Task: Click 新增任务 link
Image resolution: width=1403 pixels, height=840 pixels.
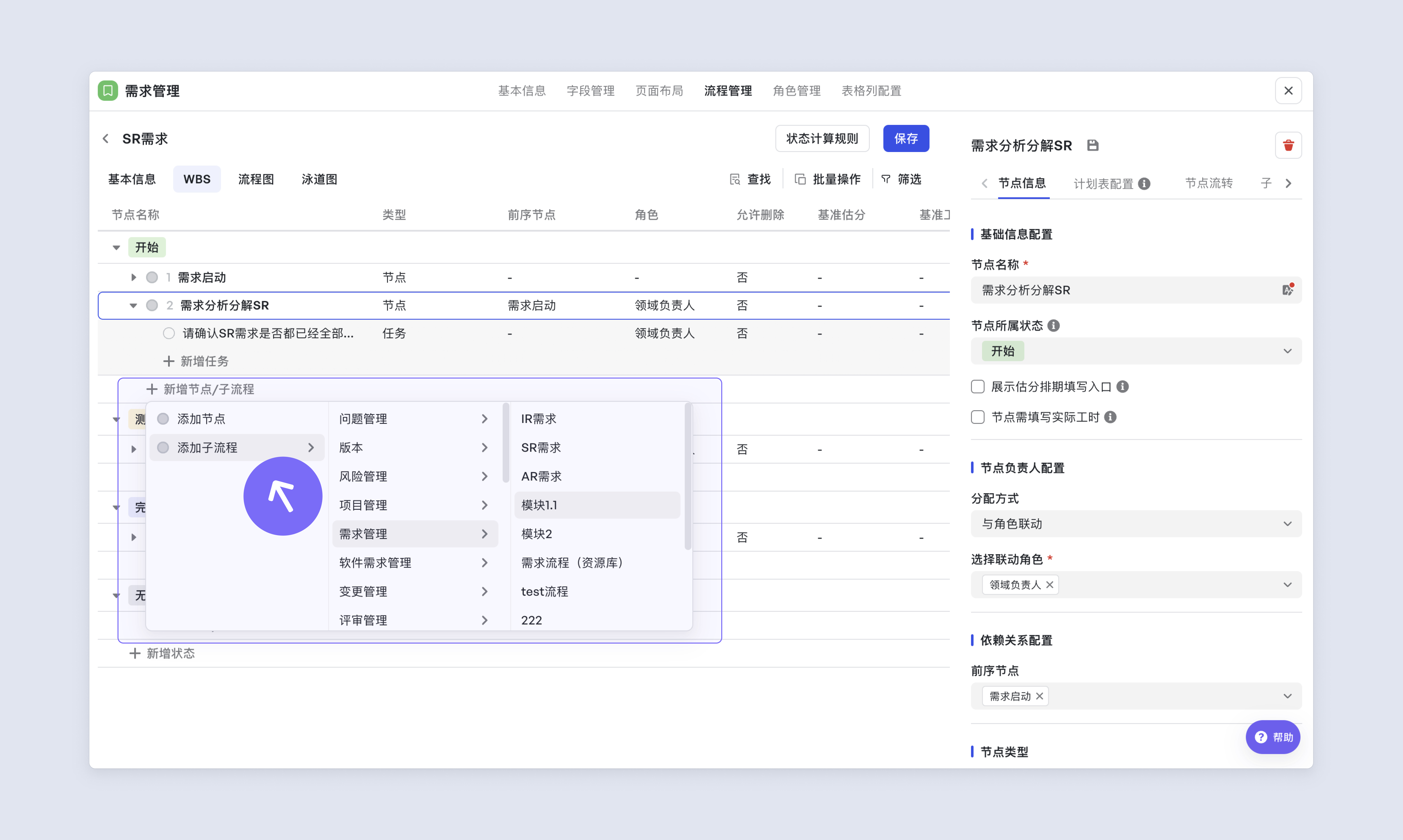Action: (x=204, y=361)
